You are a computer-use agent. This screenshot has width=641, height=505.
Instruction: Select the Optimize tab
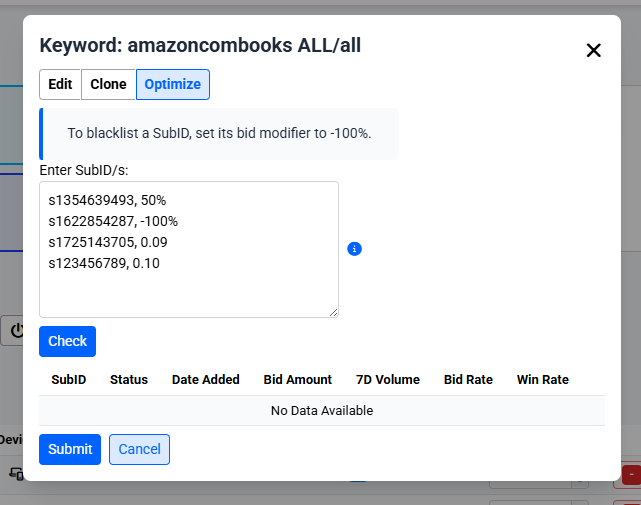point(172,84)
